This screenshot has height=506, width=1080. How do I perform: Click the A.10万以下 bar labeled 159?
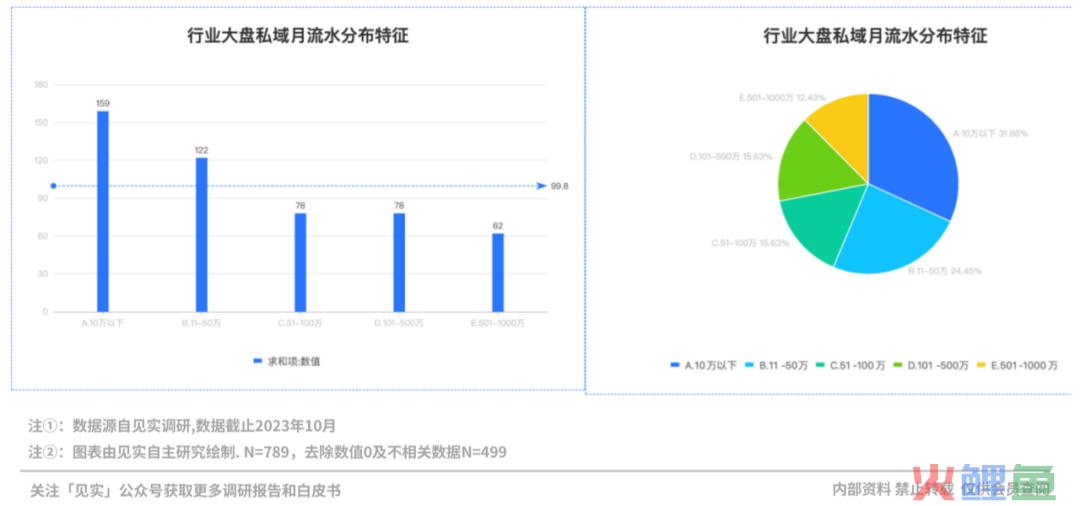point(103,211)
